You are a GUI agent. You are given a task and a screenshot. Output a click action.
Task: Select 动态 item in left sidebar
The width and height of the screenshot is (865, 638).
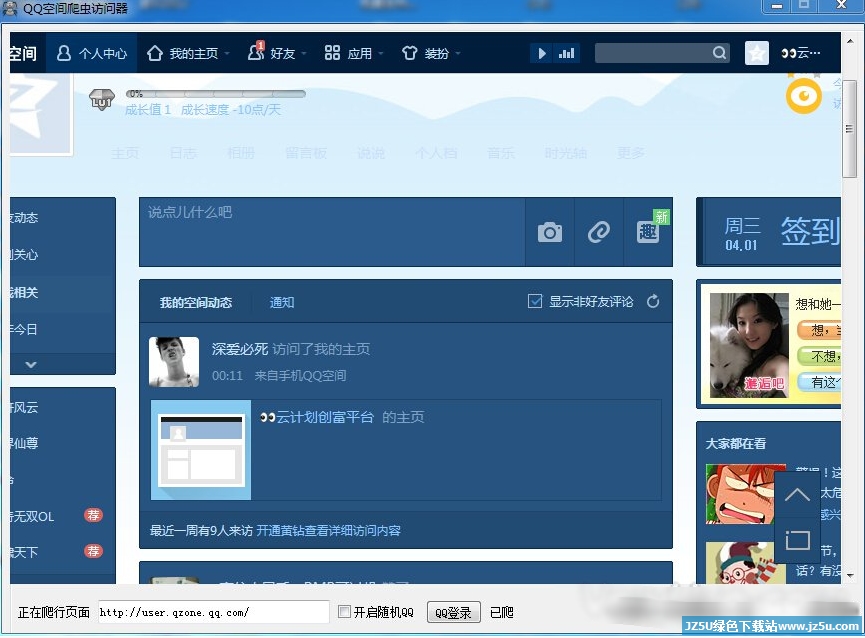(x=24, y=218)
